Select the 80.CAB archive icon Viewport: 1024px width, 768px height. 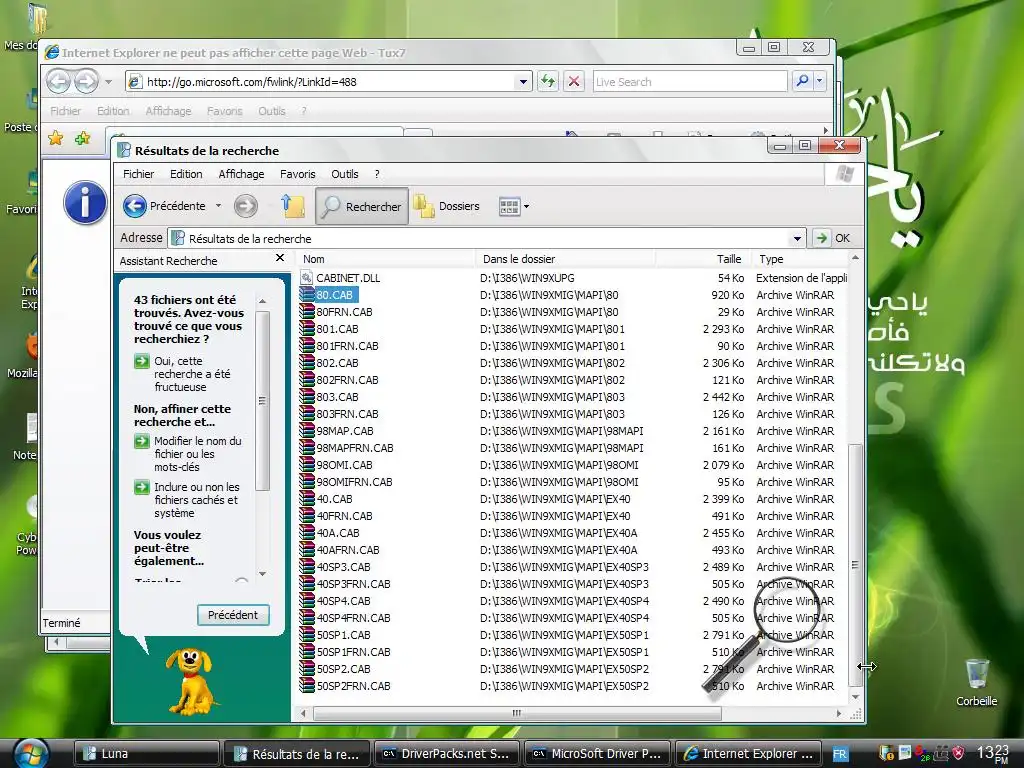[x=307, y=295]
